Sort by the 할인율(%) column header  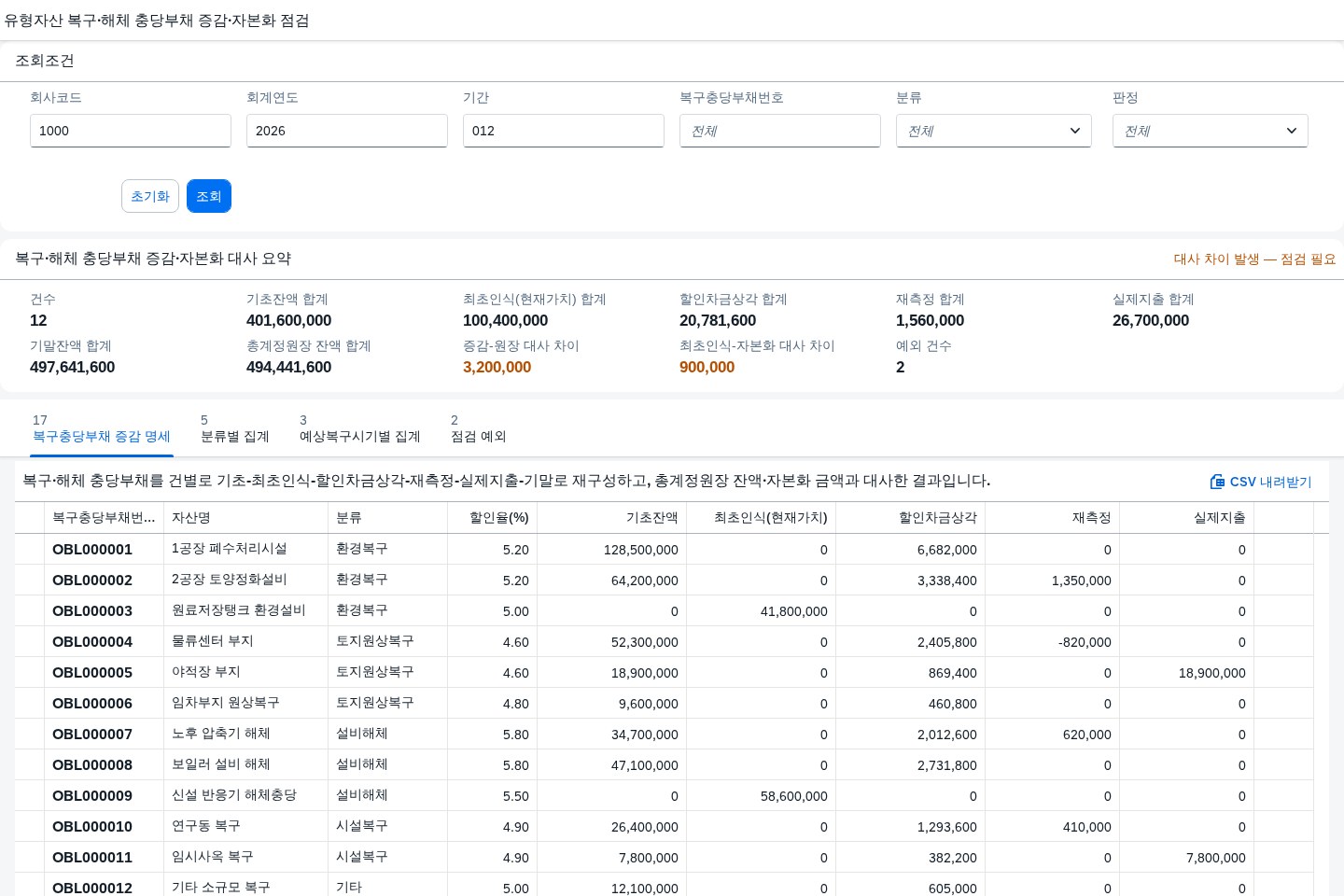coord(493,517)
